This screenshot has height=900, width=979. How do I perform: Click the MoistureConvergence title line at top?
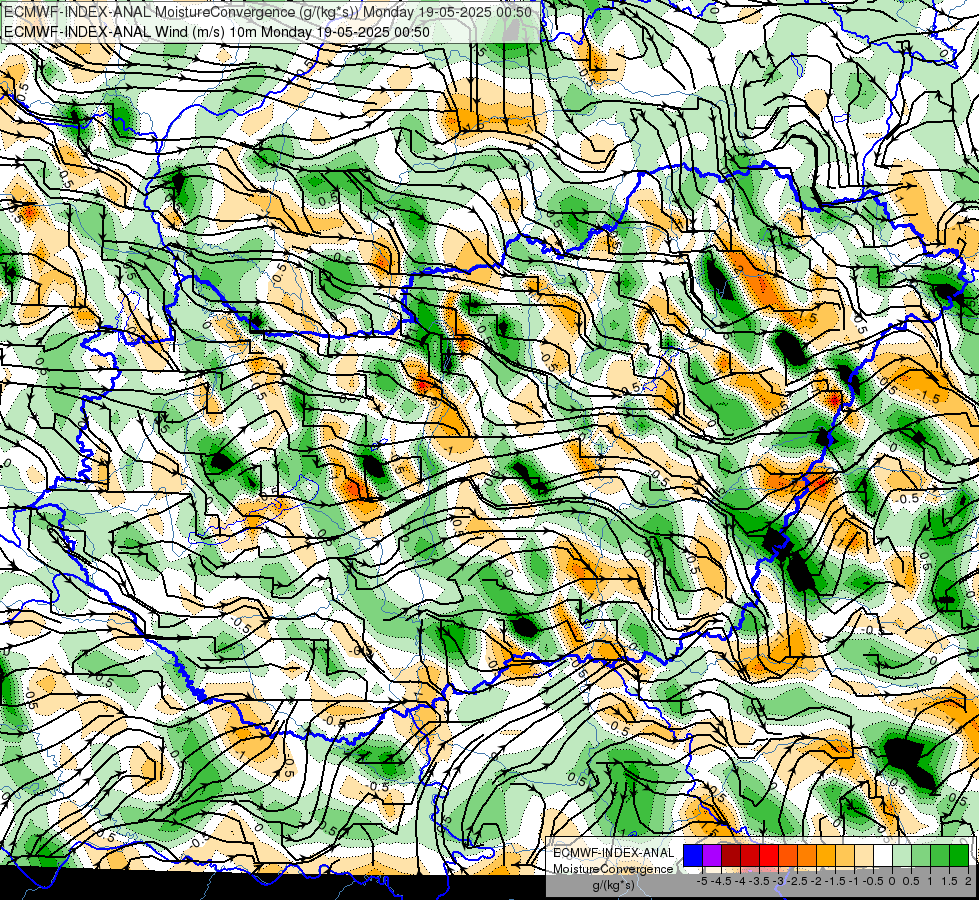[x=268, y=12]
